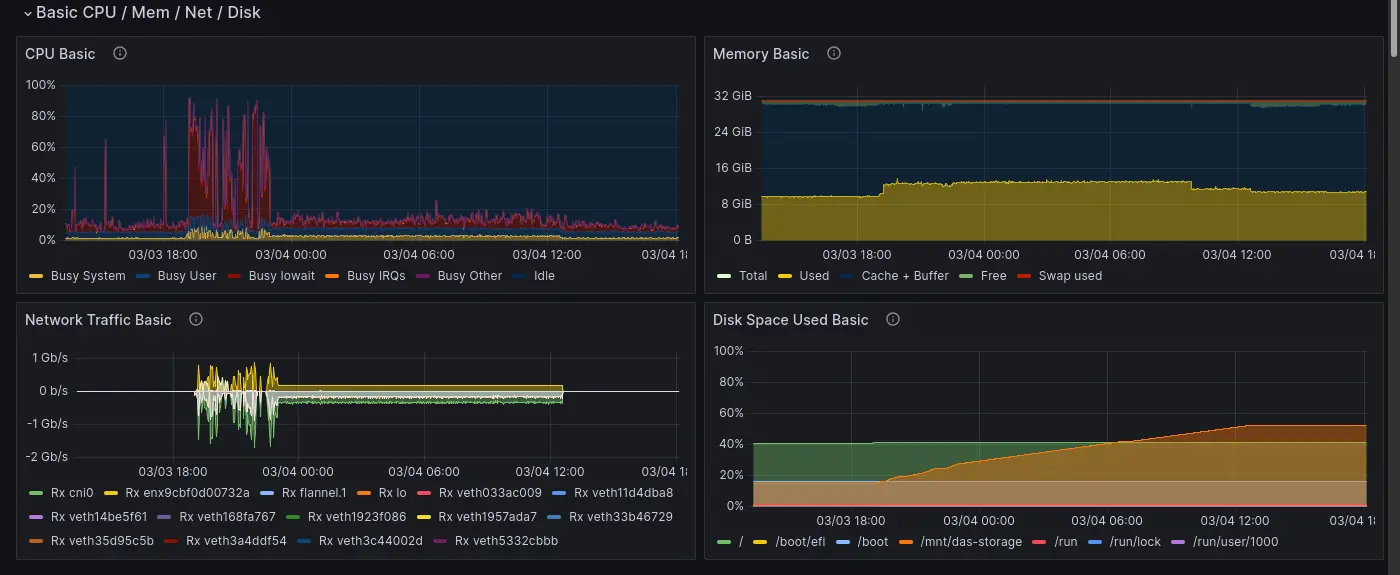Click the Busy System legend color swatch

point(37,276)
